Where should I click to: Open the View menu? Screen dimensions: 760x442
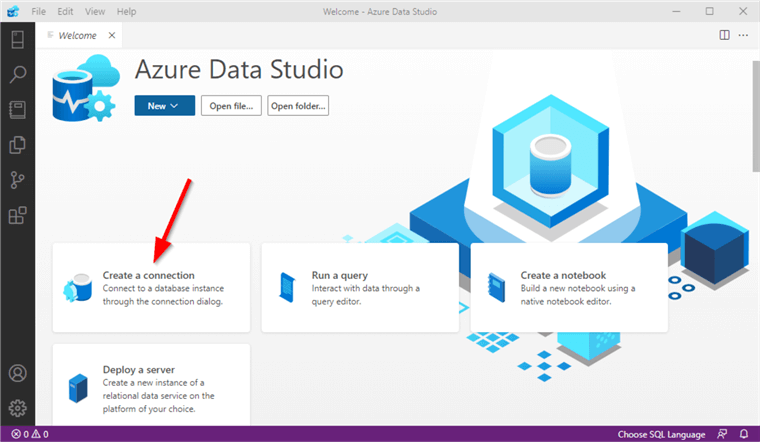click(x=95, y=11)
